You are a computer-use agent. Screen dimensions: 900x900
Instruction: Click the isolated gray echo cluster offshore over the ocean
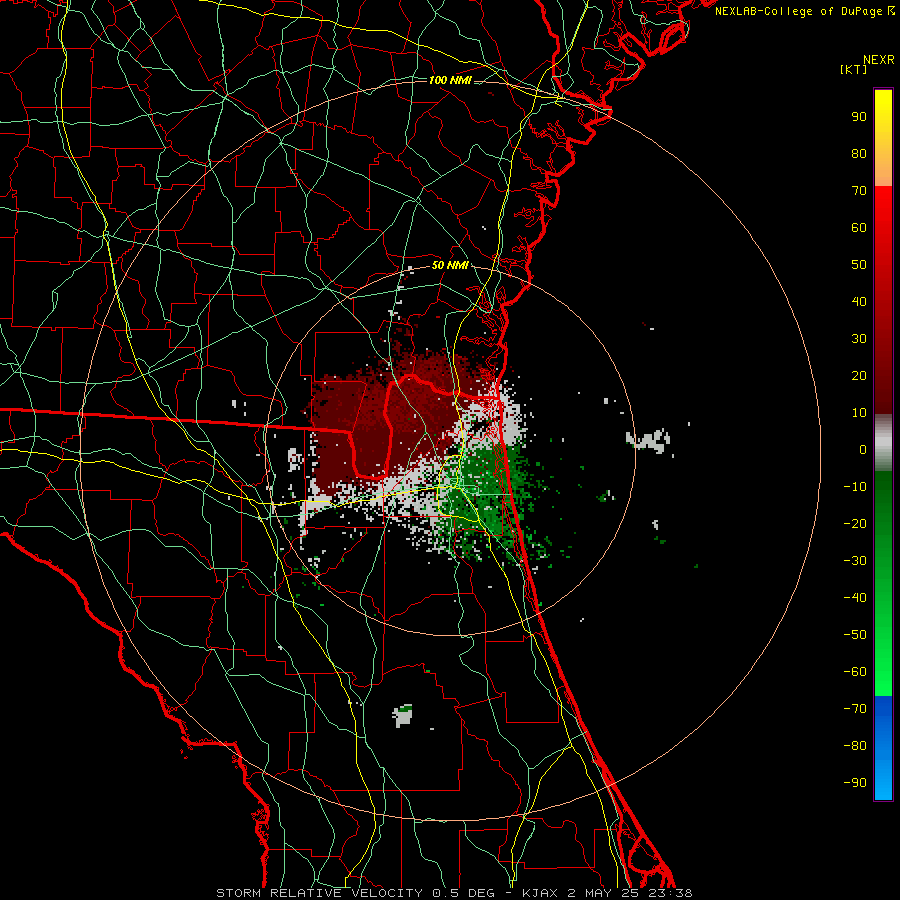click(649, 441)
